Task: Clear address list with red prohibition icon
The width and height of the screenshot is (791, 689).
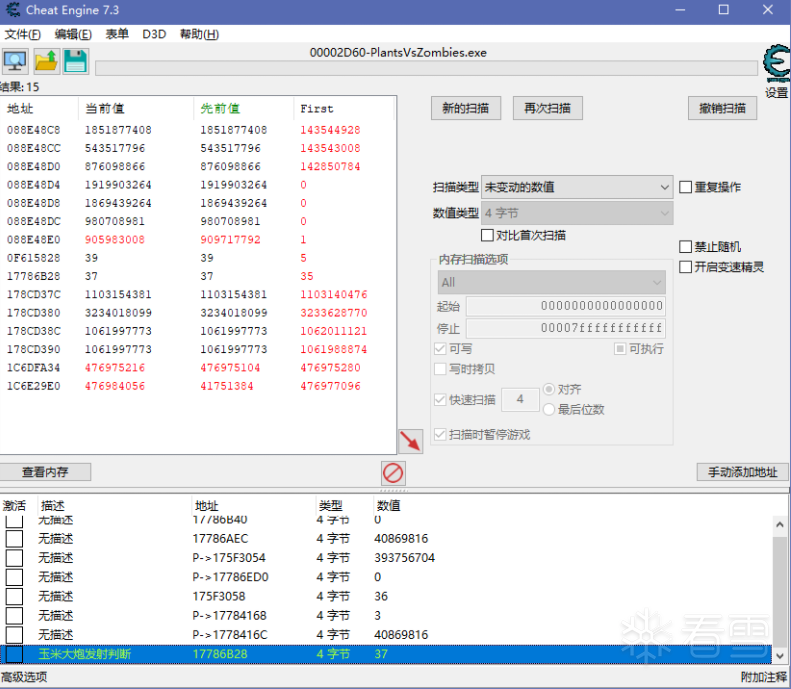Action: (393, 473)
